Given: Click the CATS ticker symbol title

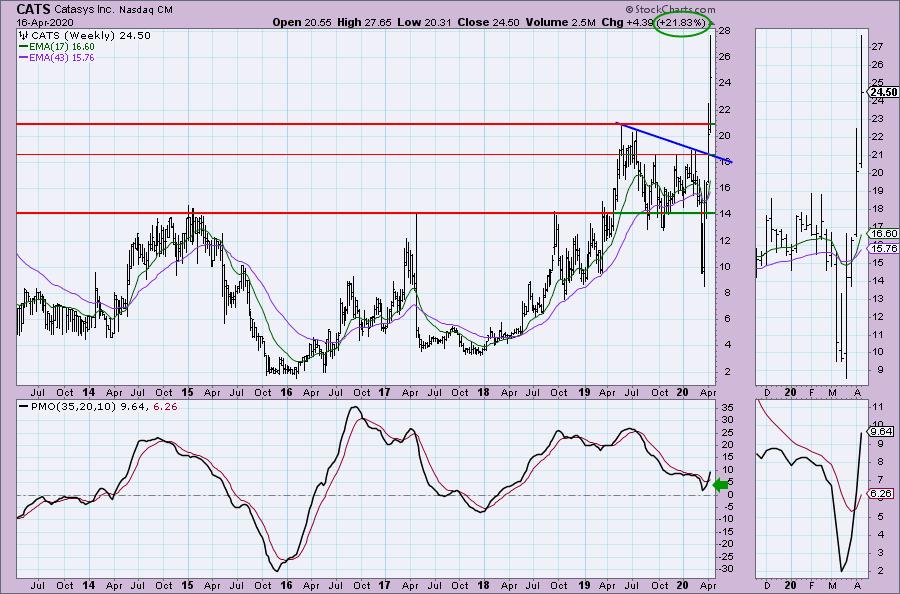Looking at the screenshot, I should pos(33,9).
